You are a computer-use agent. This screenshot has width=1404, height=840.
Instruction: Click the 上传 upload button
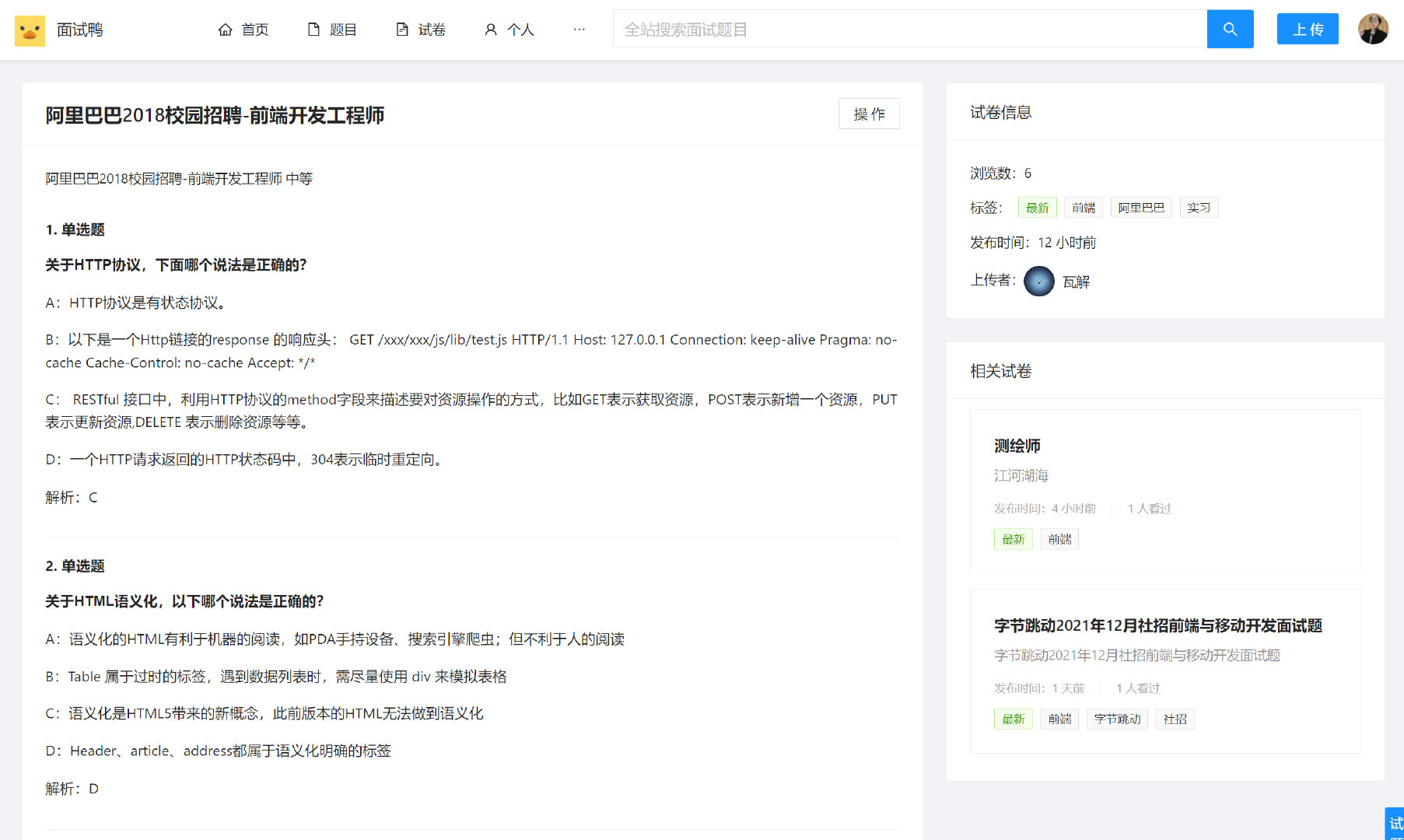tap(1308, 28)
